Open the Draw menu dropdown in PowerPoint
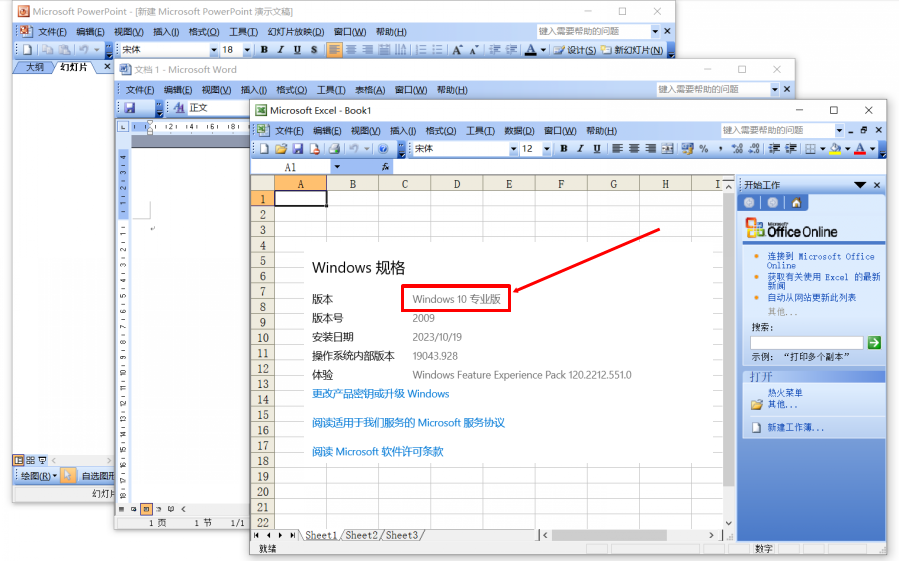 pos(39,476)
